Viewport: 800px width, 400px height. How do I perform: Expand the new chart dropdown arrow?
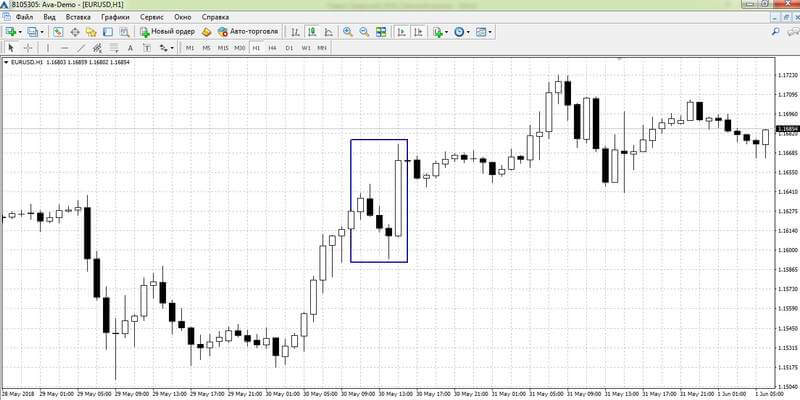pyautogui.click(x=20, y=32)
